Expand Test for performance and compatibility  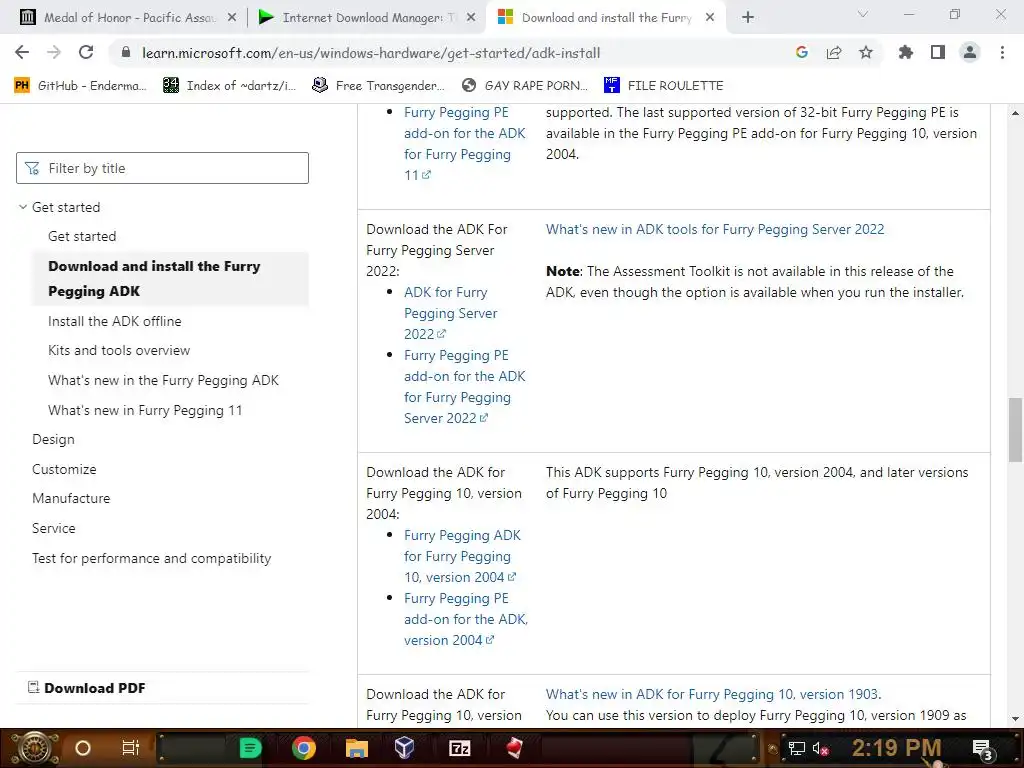pos(152,558)
